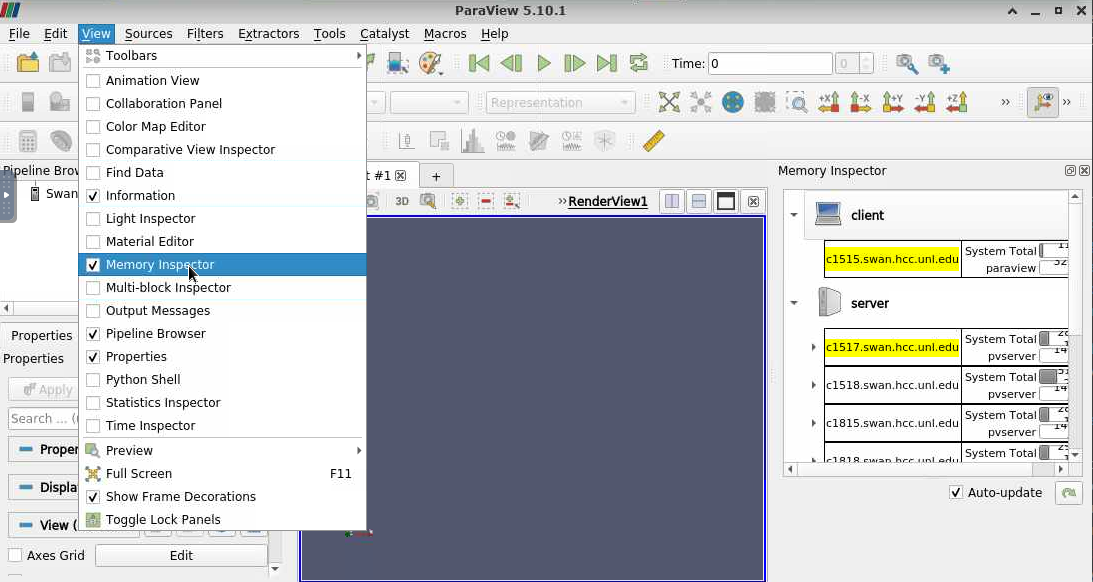Open the Calculator filter icon
The height and width of the screenshot is (582, 1093).
(28, 141)
